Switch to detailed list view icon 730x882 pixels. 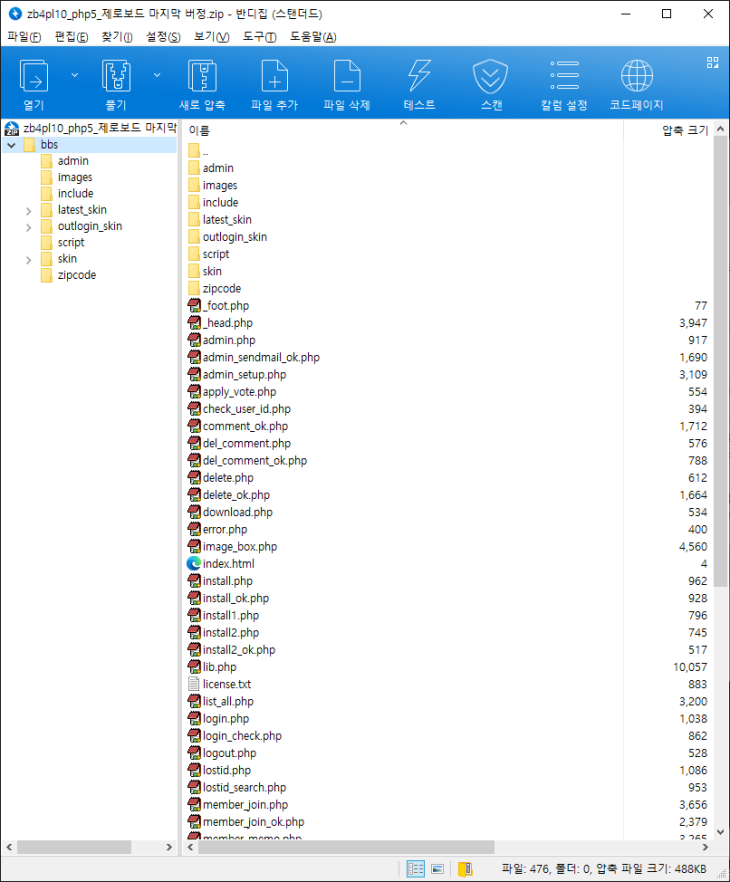click(416, 869)
